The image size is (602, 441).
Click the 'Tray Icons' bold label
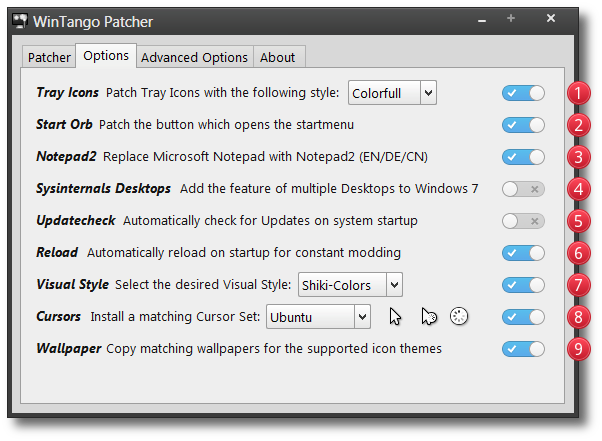click(x=67, y=92)
